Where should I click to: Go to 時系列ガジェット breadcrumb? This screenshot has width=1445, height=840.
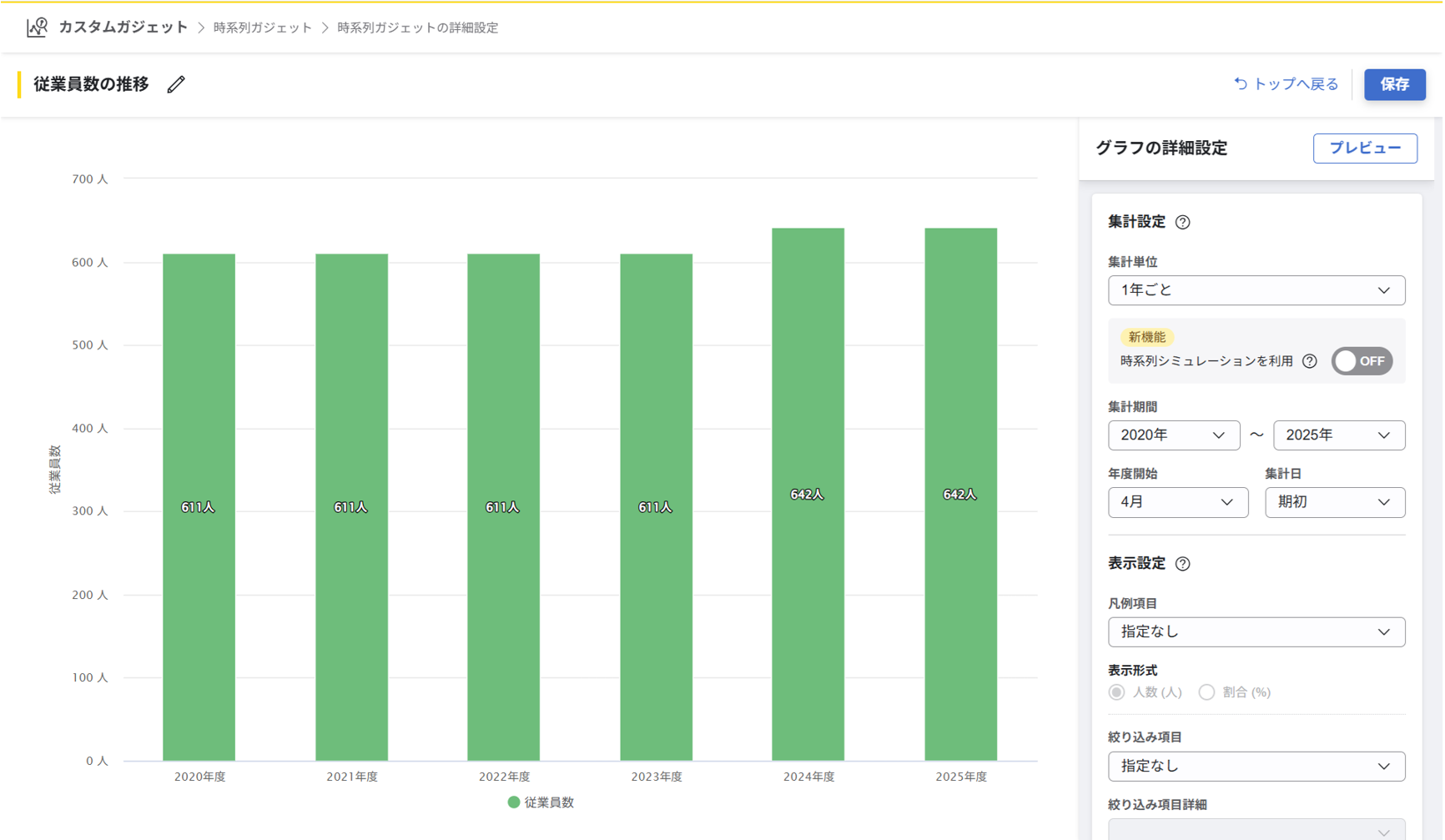coord(262,28)
